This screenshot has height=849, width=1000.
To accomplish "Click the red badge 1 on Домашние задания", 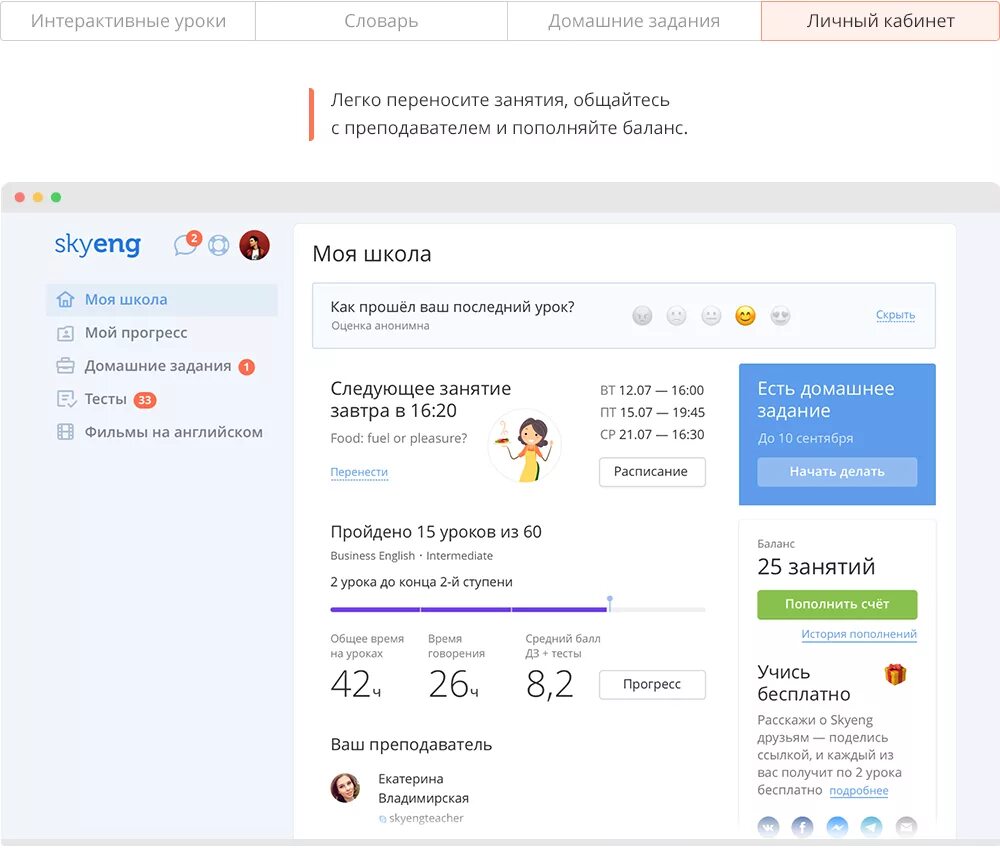I will tap(246, 367).
